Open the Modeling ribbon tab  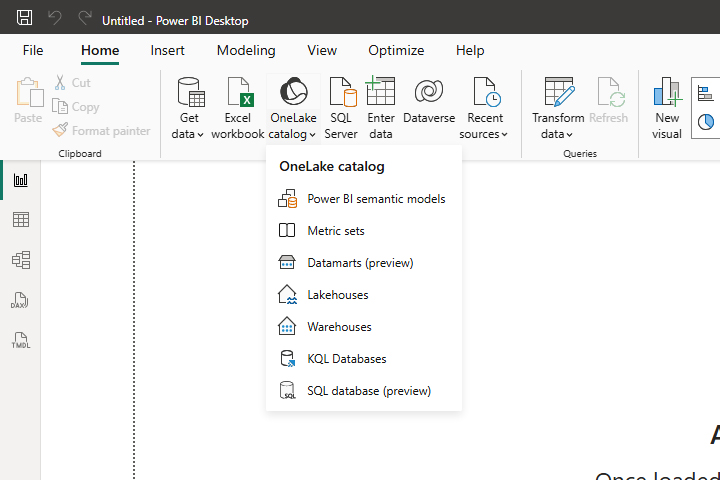coord(246,50)
